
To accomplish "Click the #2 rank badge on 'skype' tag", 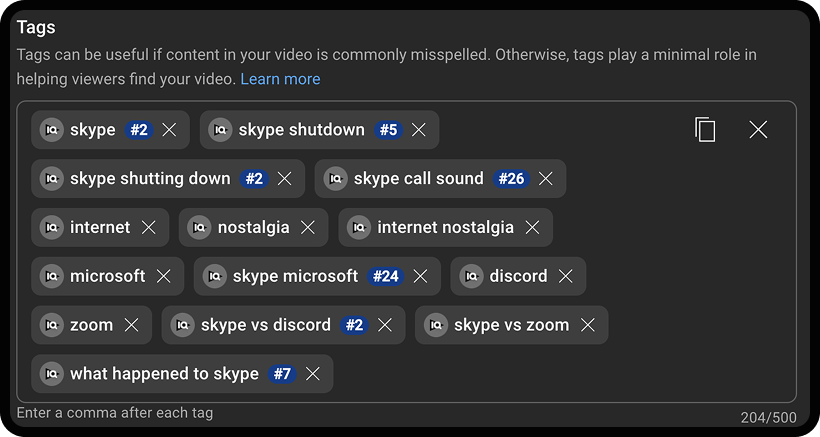I will (x=139, y=130).
